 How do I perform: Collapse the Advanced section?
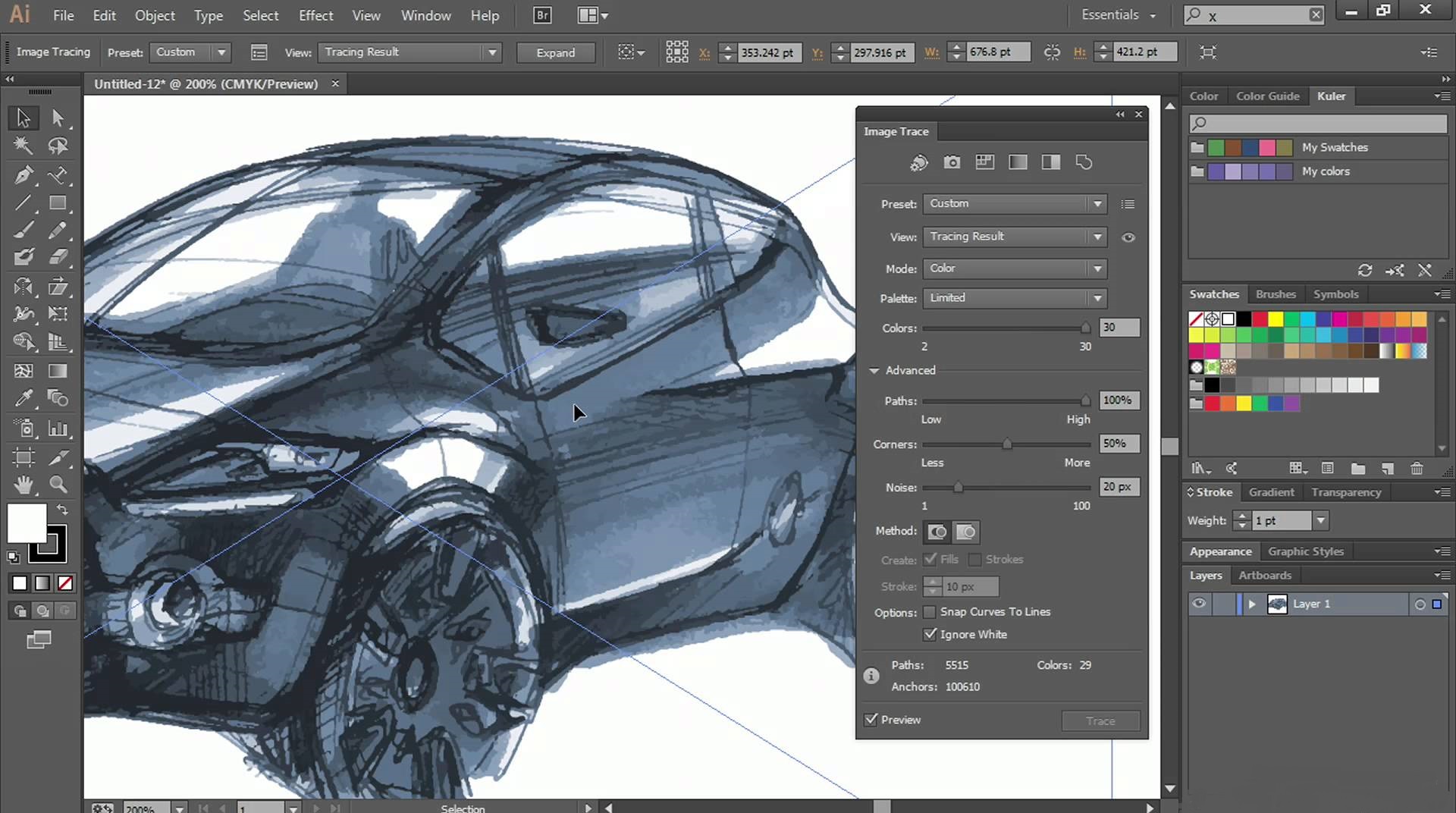pos(874,370)
